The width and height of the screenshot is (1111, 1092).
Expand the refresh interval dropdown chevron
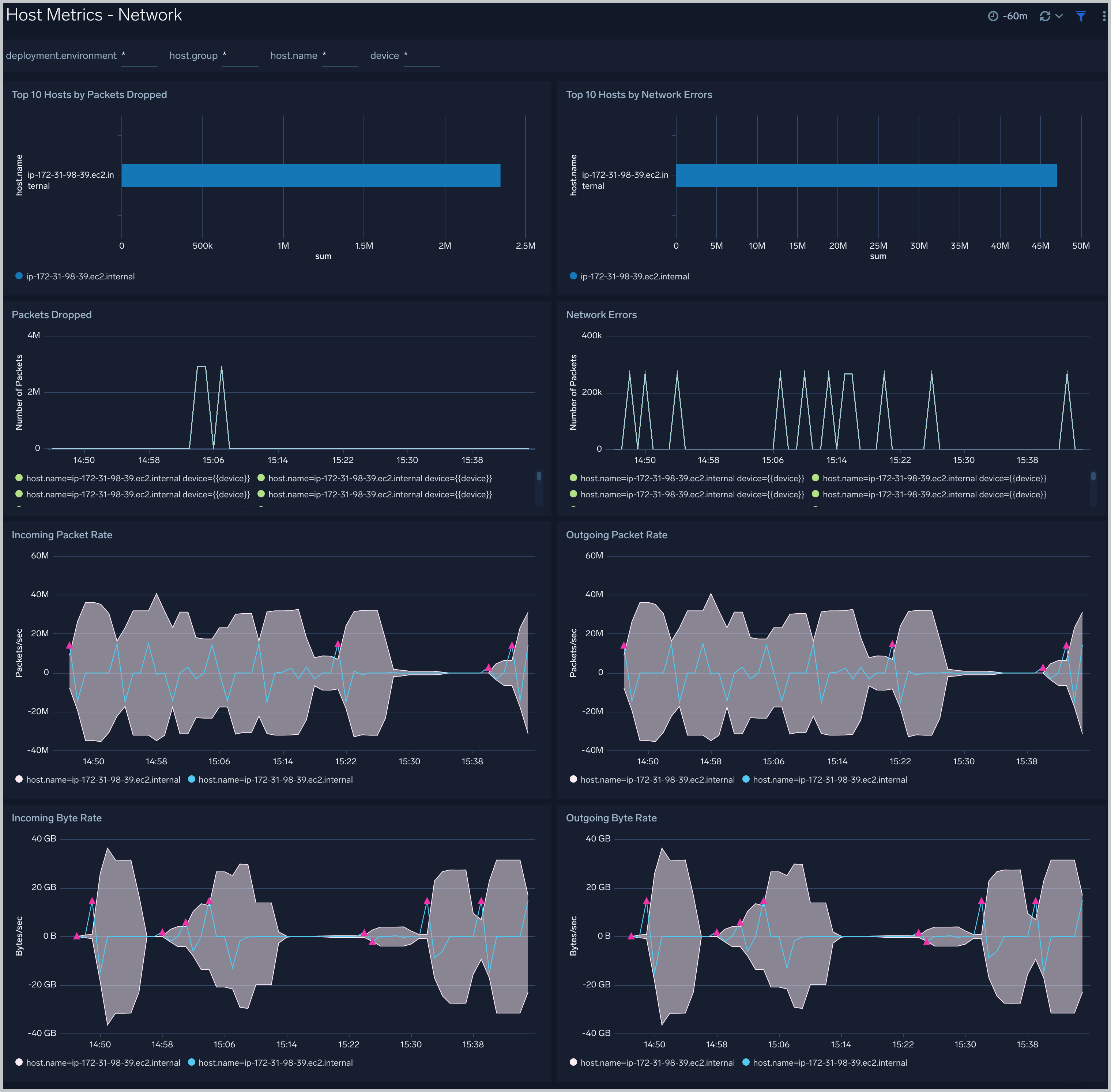1059,16
